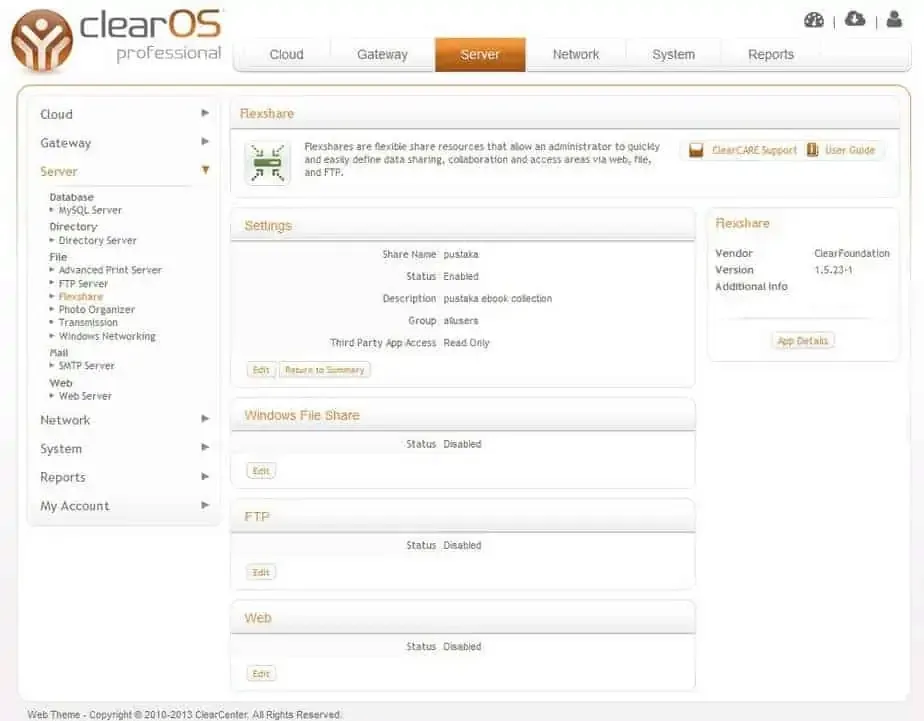
Task: Click the User Guide book icon
Action: (x=813, y=151)
